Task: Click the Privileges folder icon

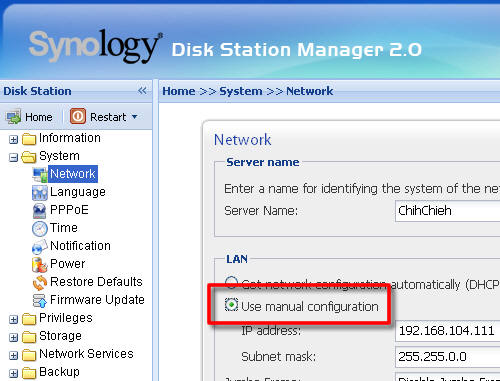Action: click(x=29, y=319)
